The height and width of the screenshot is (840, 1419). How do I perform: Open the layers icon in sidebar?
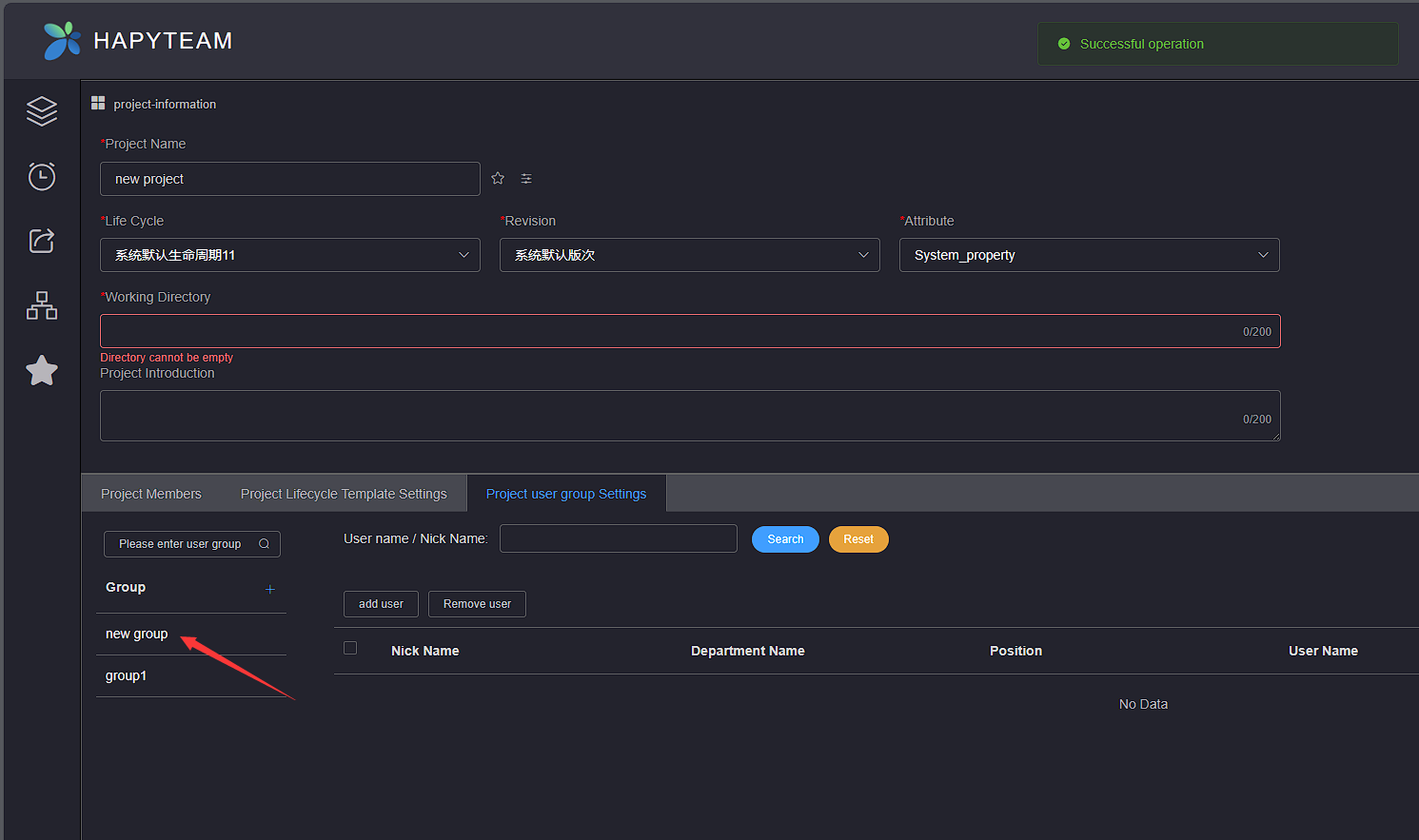pos(42,111)
